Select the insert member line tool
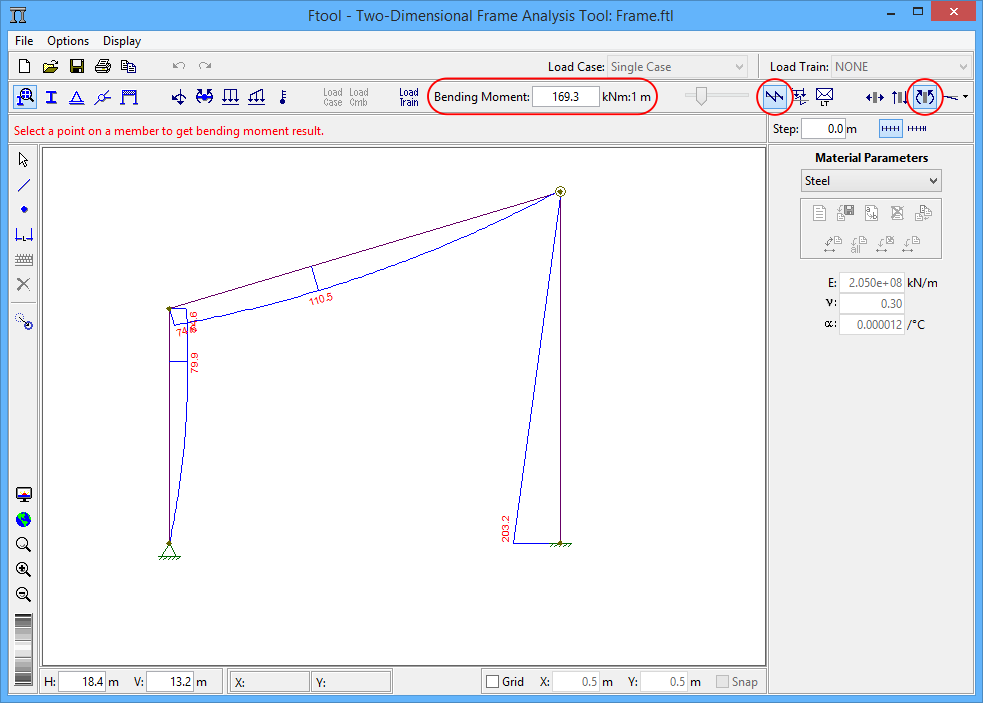The height and width of the screenshot is (703, 983). [x=24, y=185]
